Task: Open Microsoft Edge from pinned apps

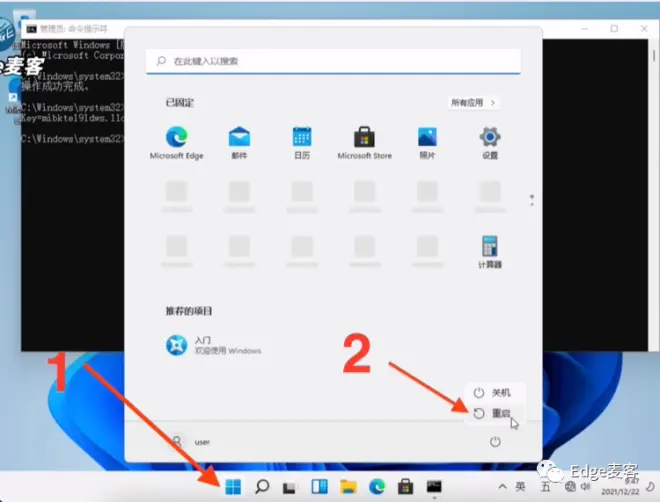Action: pos(176,143)
